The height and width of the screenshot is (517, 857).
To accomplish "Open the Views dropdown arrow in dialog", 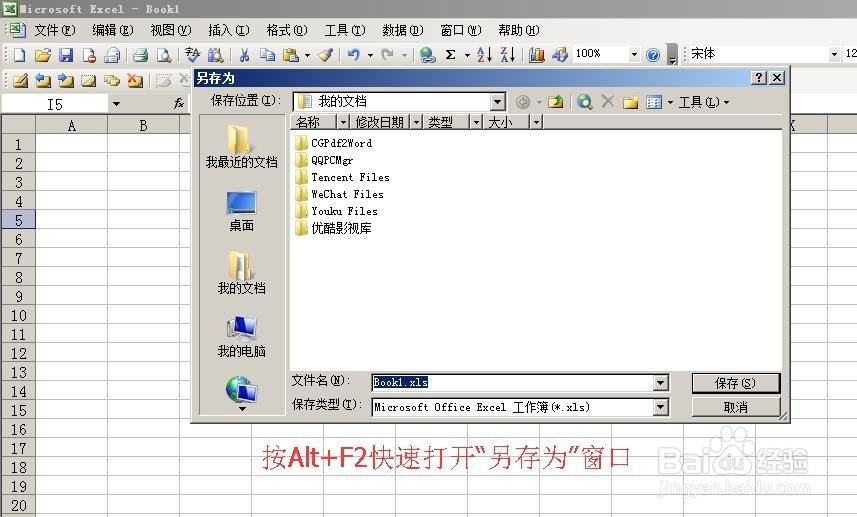I will [670, 102].
